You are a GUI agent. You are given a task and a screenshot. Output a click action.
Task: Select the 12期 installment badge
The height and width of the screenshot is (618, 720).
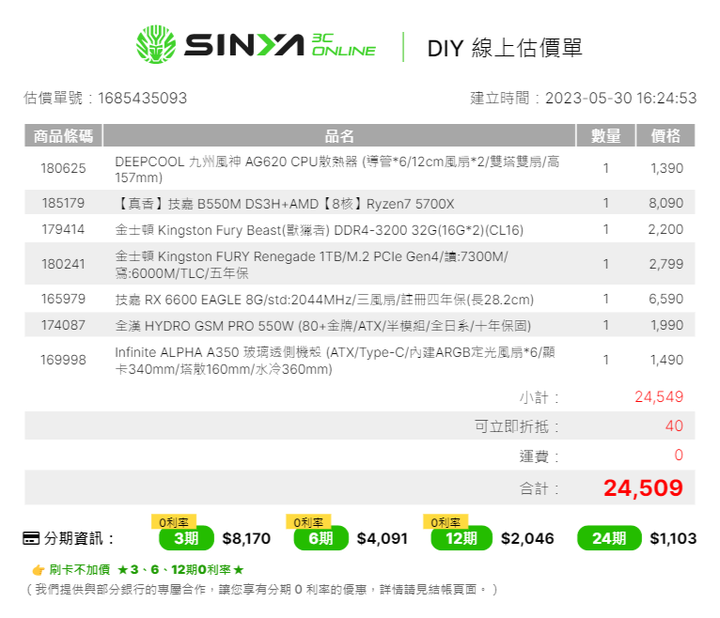pyautogui.click(x=461, y=538)
